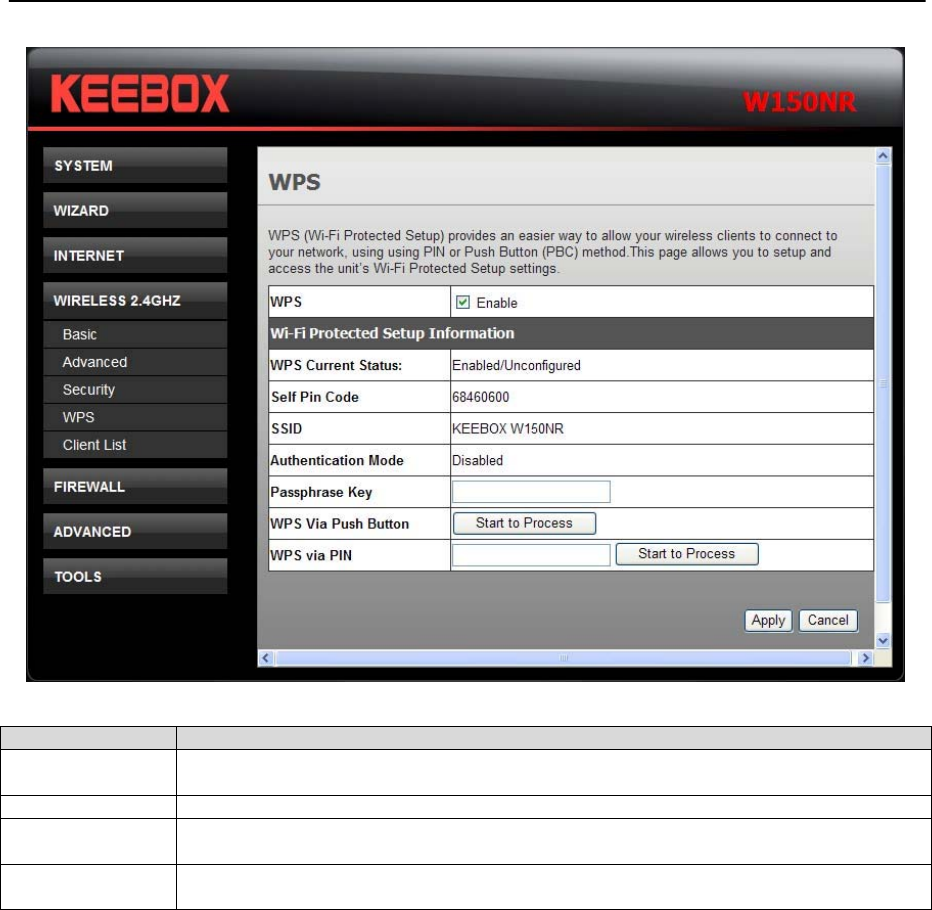932x910 pixels.
Task: Focus the Passphrase Key field
Action: pyautogui.click(x=531, y=492)
